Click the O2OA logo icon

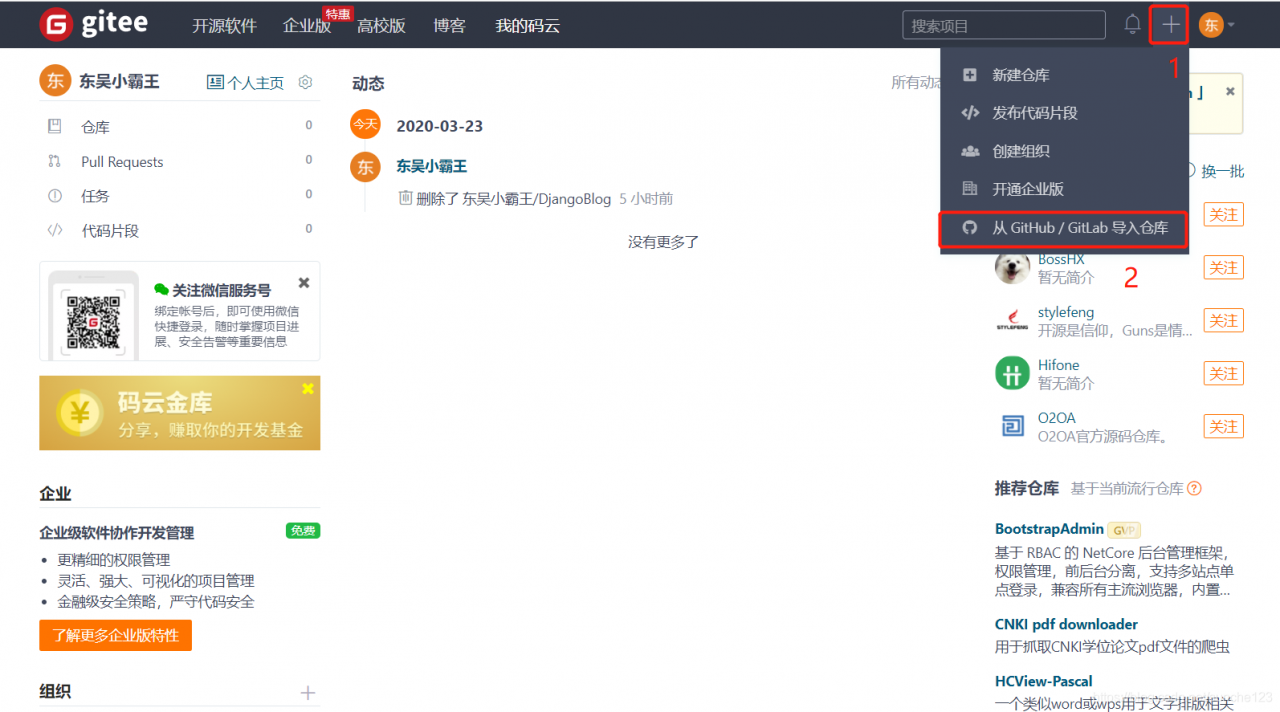[1012, 427]
